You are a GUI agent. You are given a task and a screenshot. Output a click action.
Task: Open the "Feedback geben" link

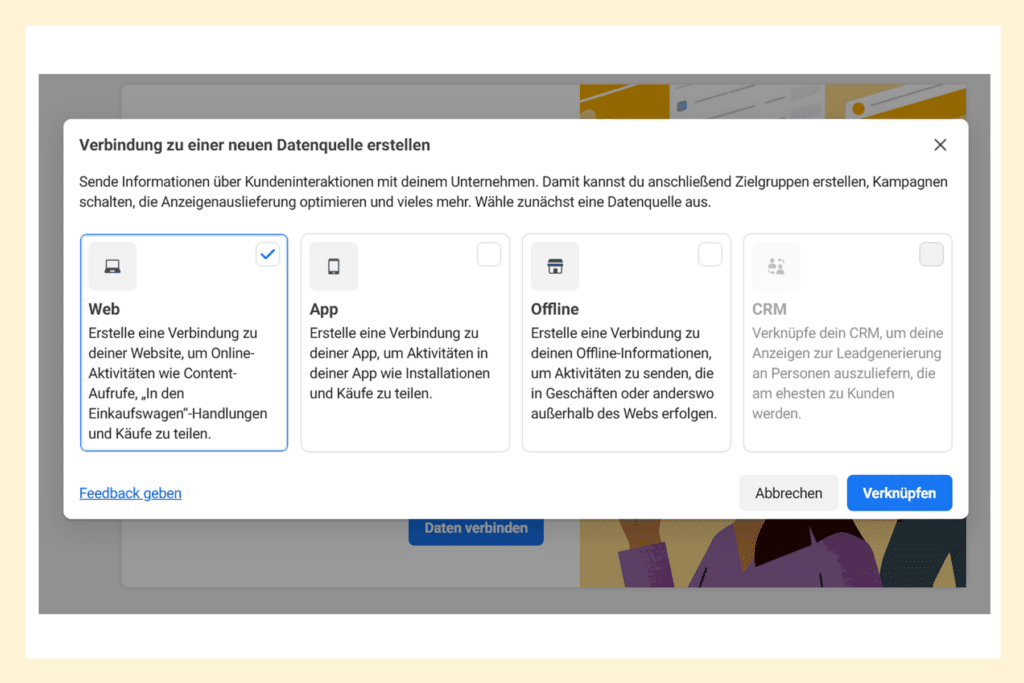click(130, 493)
